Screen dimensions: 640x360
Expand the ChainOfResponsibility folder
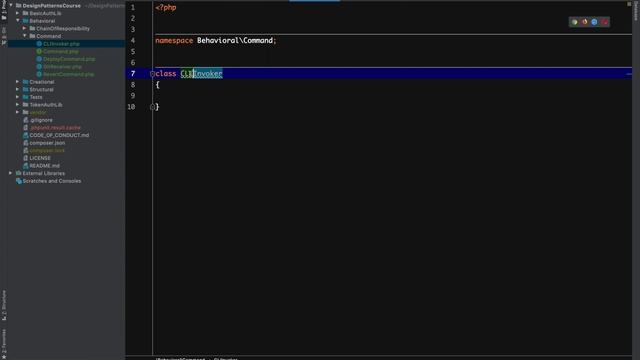click(24, 28)
